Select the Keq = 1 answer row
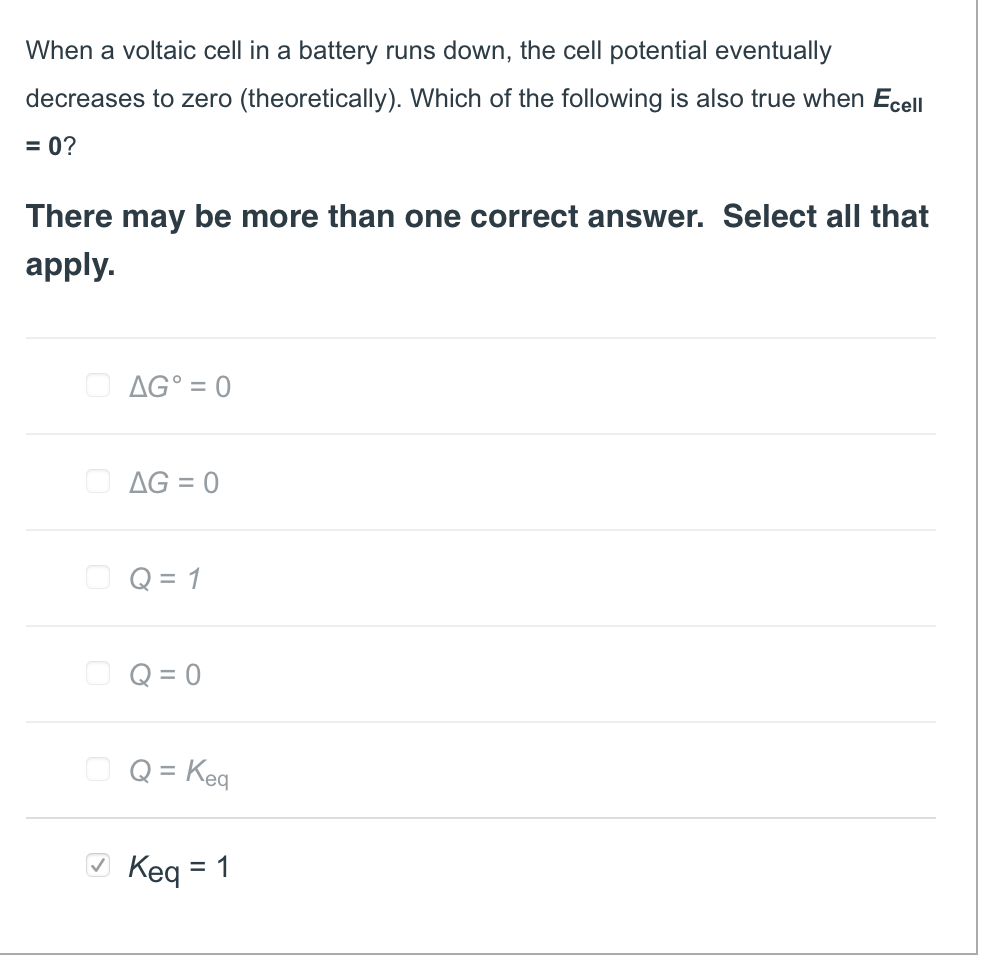Screen dimensions: 984x970 pos(480,867)
